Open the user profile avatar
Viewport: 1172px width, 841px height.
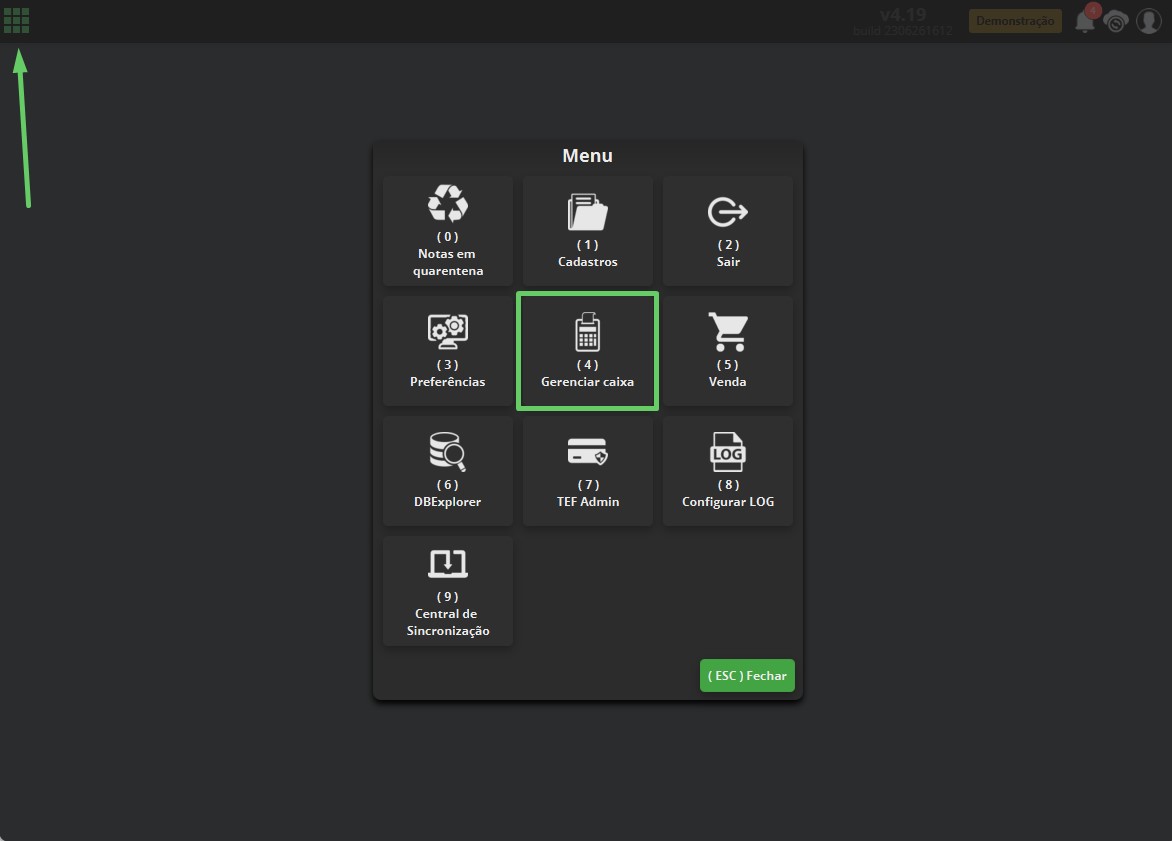(x=1149, y=21)
